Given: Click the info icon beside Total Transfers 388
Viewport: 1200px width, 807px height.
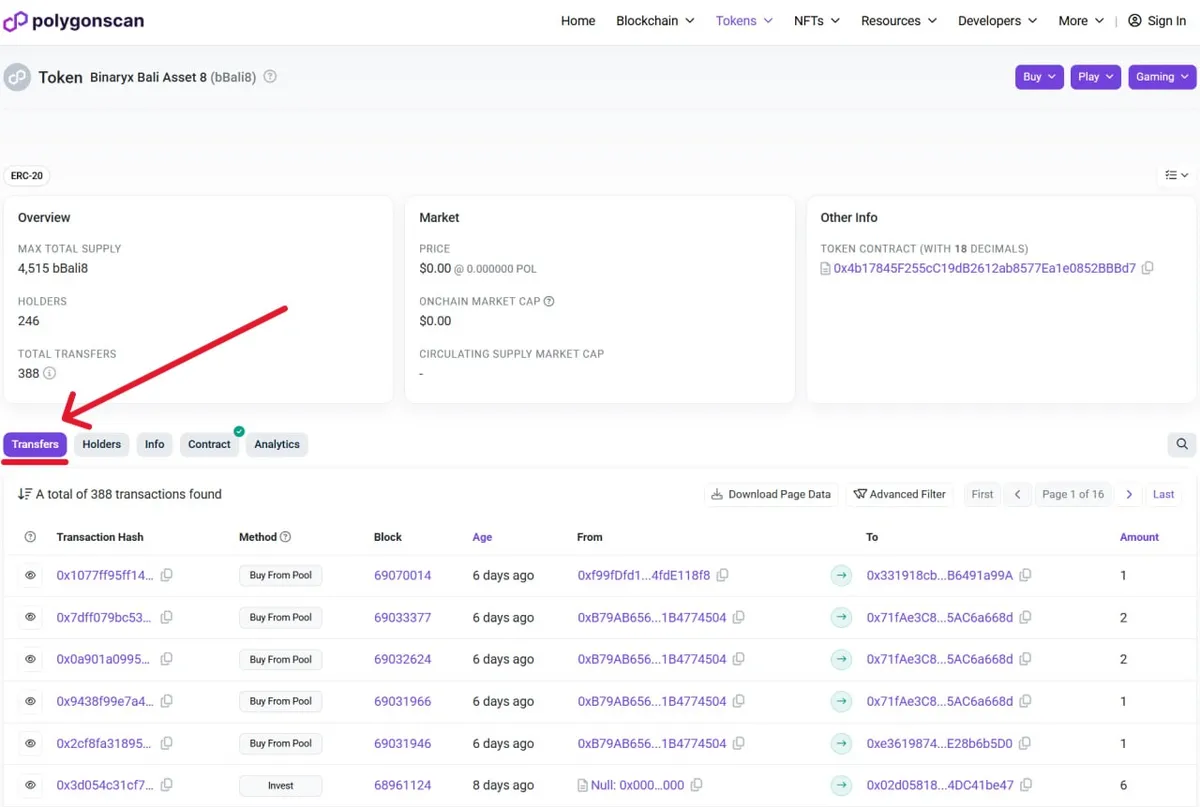Looking at the screenshot, I should (x=49, y=374).
